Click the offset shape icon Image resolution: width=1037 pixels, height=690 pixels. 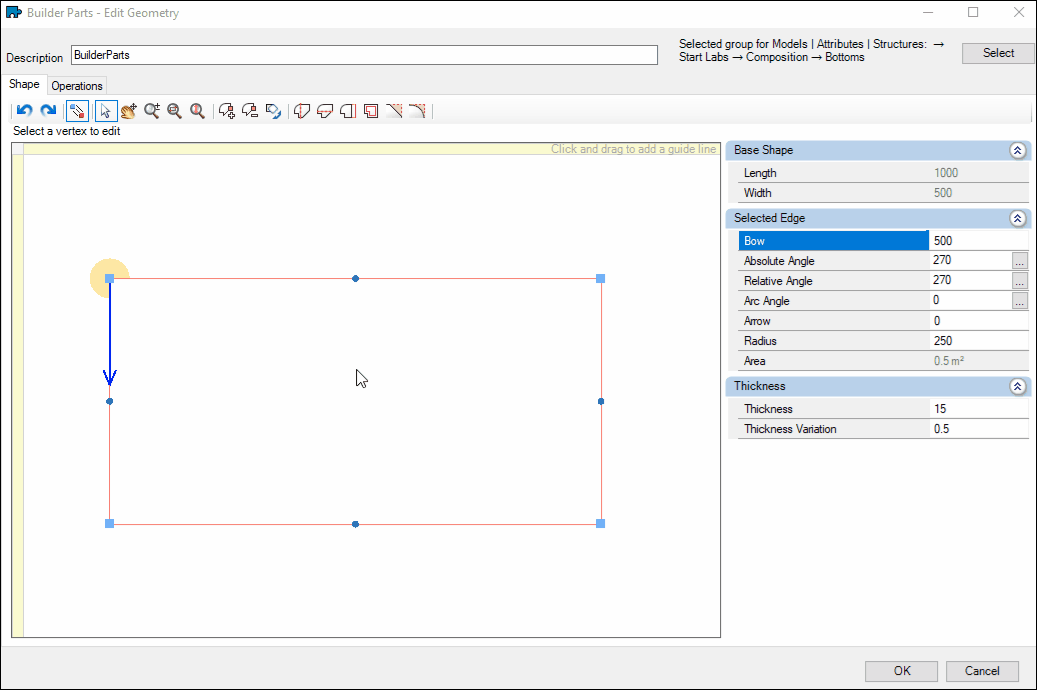pos(371,110)
